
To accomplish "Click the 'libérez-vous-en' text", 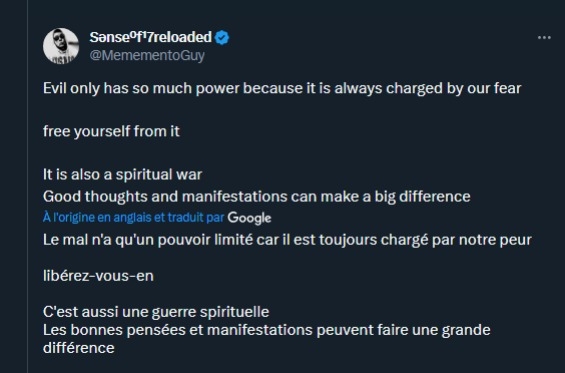I will [x=98, y=276].
